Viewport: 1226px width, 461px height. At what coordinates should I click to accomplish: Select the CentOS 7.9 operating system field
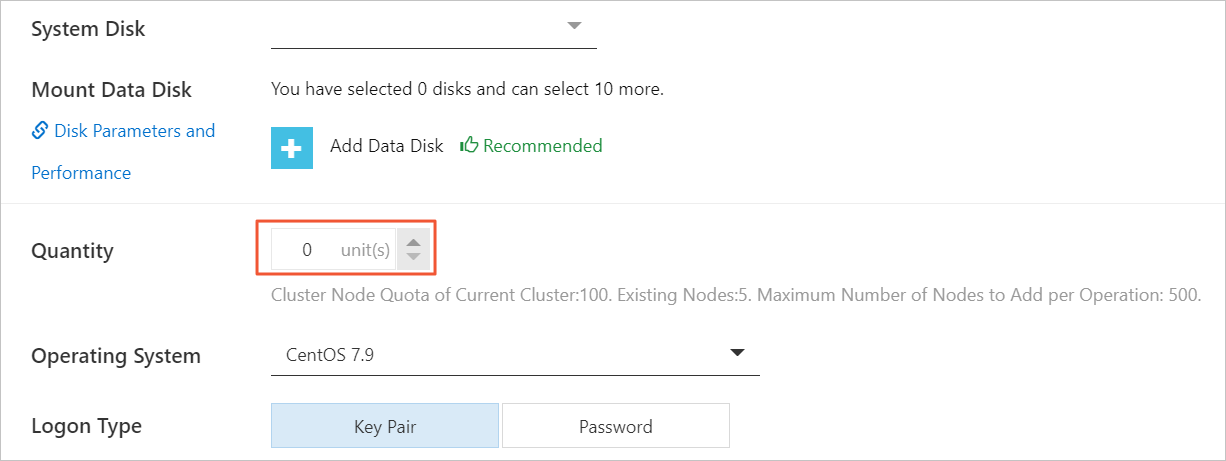click(515, 355)
